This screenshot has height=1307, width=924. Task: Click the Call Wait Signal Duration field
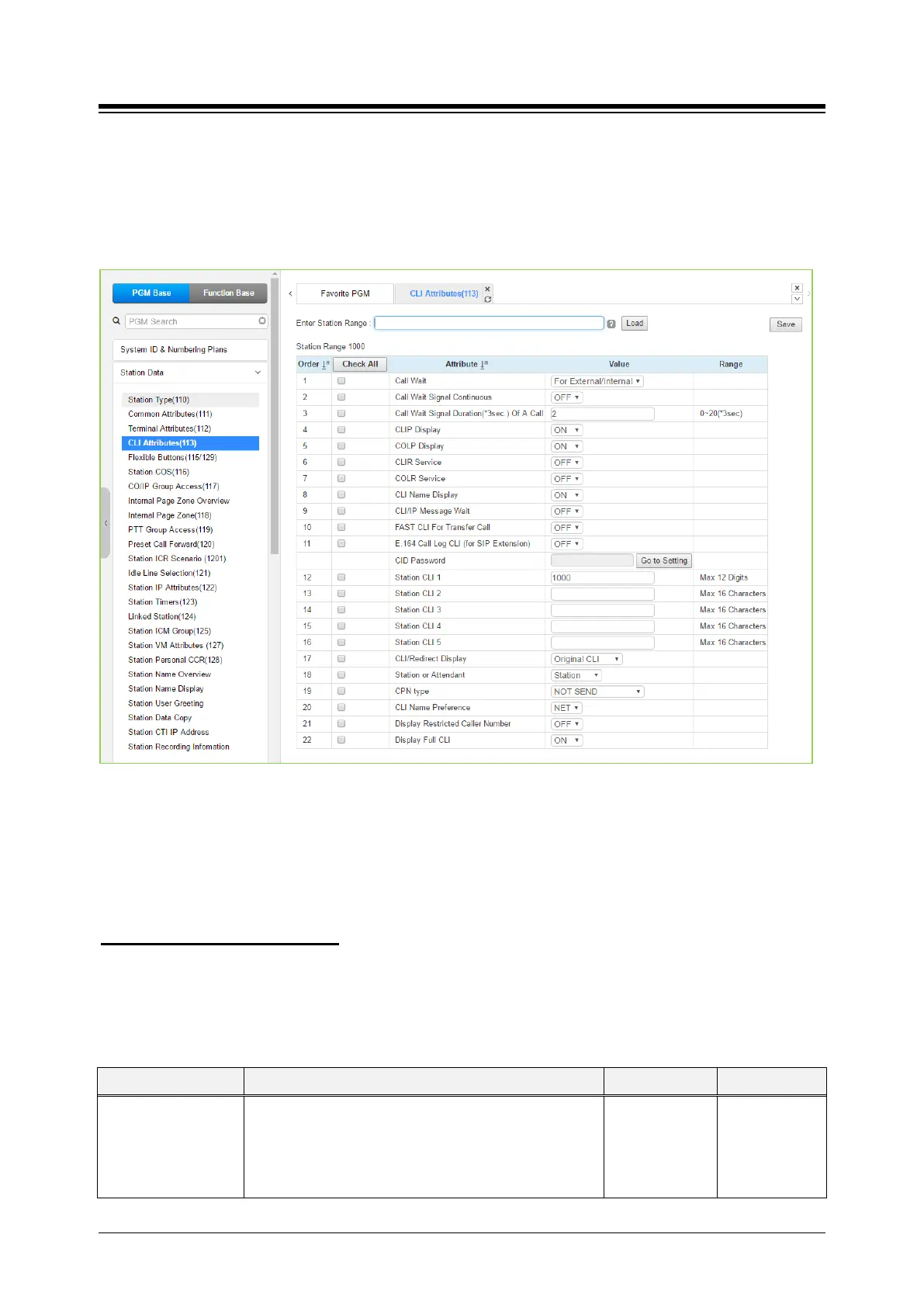(x=602, y=414)
